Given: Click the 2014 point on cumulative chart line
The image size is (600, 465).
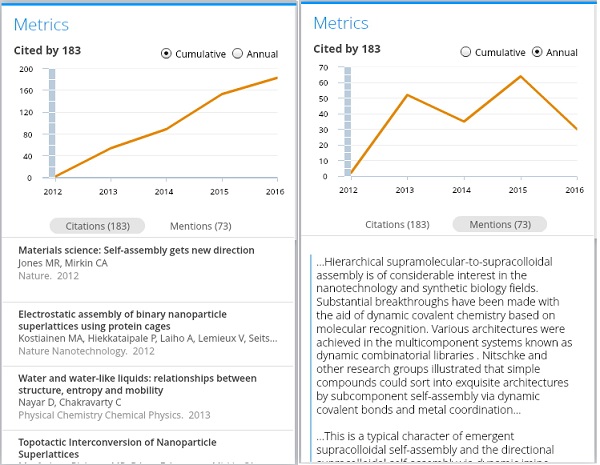Looking at the screenshot, I should pyautogui.click(x=166, y=129).
